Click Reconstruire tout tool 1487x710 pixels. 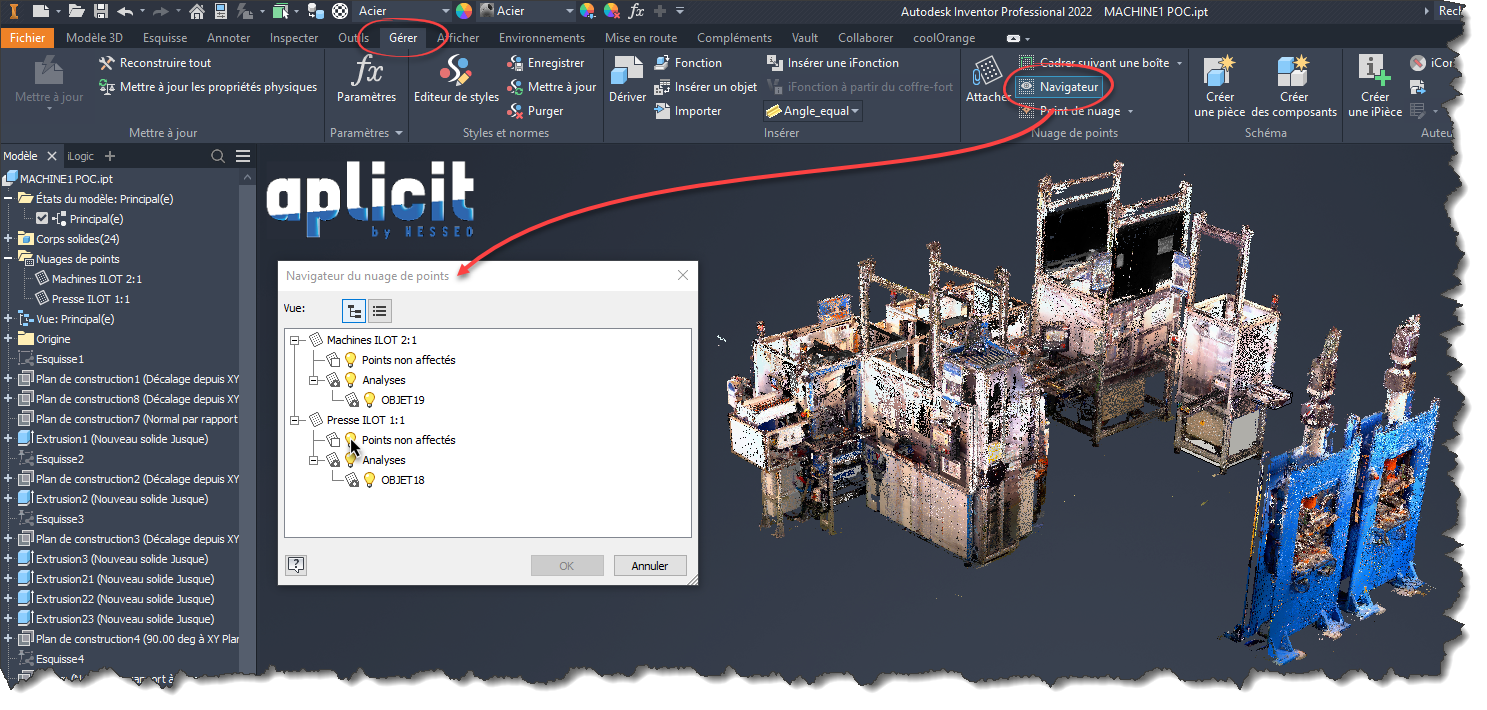click(x=156, y=63)
